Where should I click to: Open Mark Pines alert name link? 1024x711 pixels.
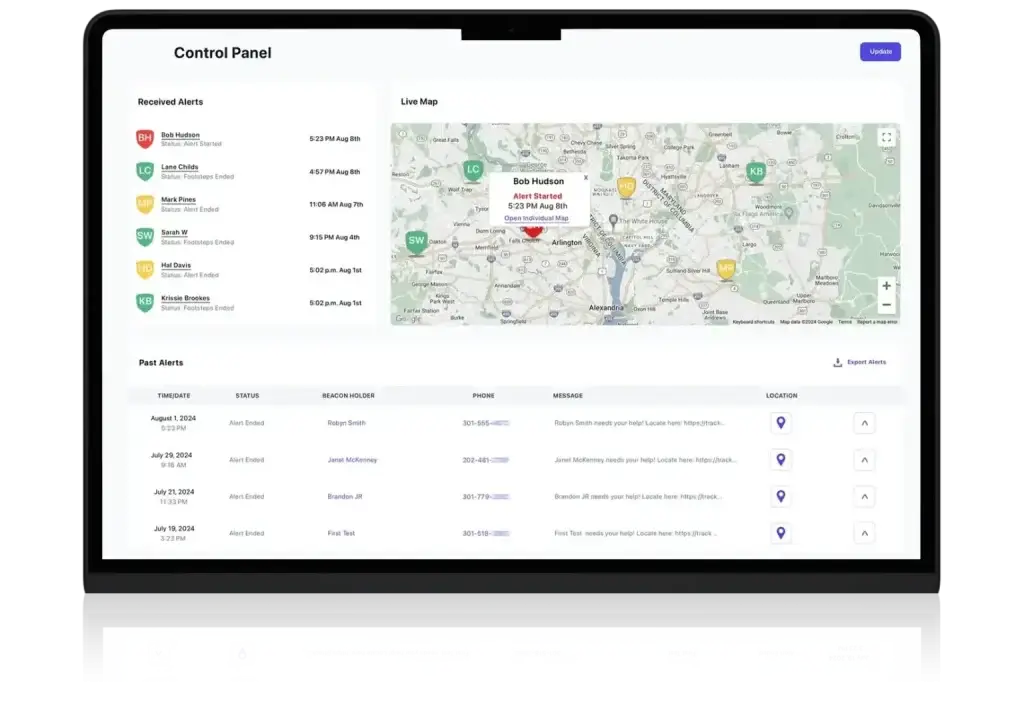(178, 200)
